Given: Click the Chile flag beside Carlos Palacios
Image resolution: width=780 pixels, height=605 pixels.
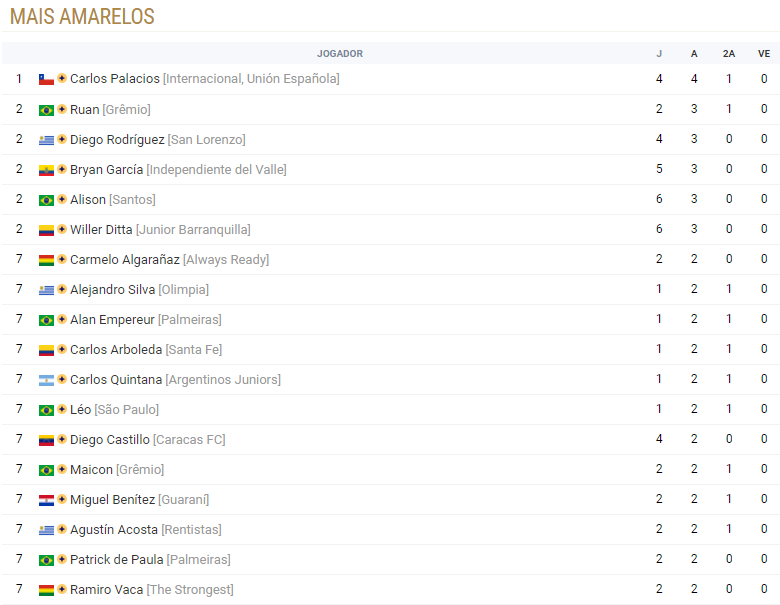Looking at the screenshot, I should (x=46, y=80).
